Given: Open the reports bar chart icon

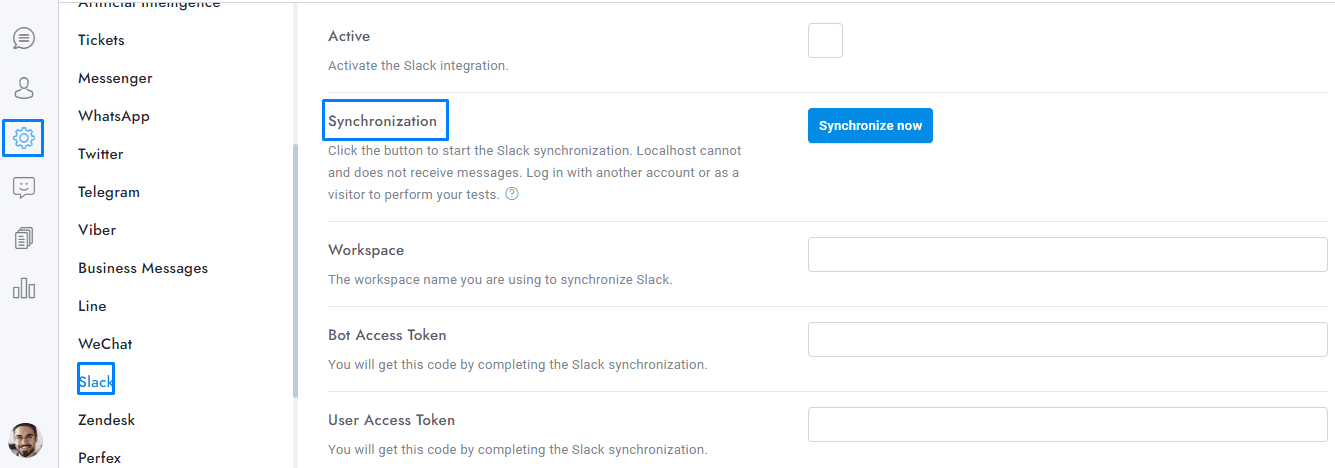Looking at the screenshot, I should click(x=24, y=288).
